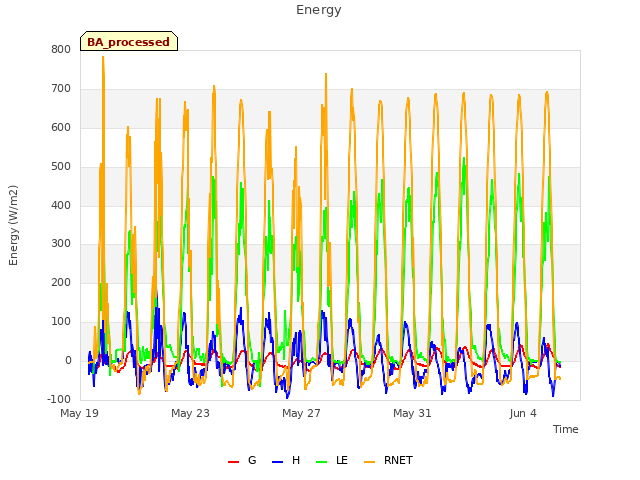Click the Jun 4 x-axis tick label
Image resolution: width=640 pixels, height=480 pixels.
[x=523, y=413]
